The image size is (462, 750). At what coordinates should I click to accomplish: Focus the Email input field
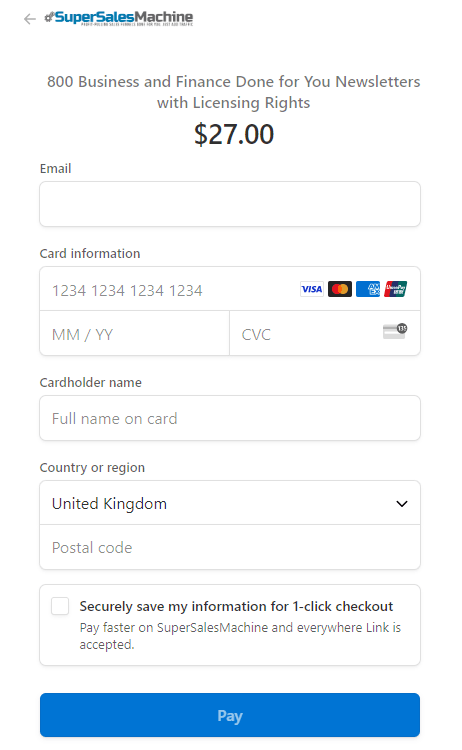click(230, 204)
